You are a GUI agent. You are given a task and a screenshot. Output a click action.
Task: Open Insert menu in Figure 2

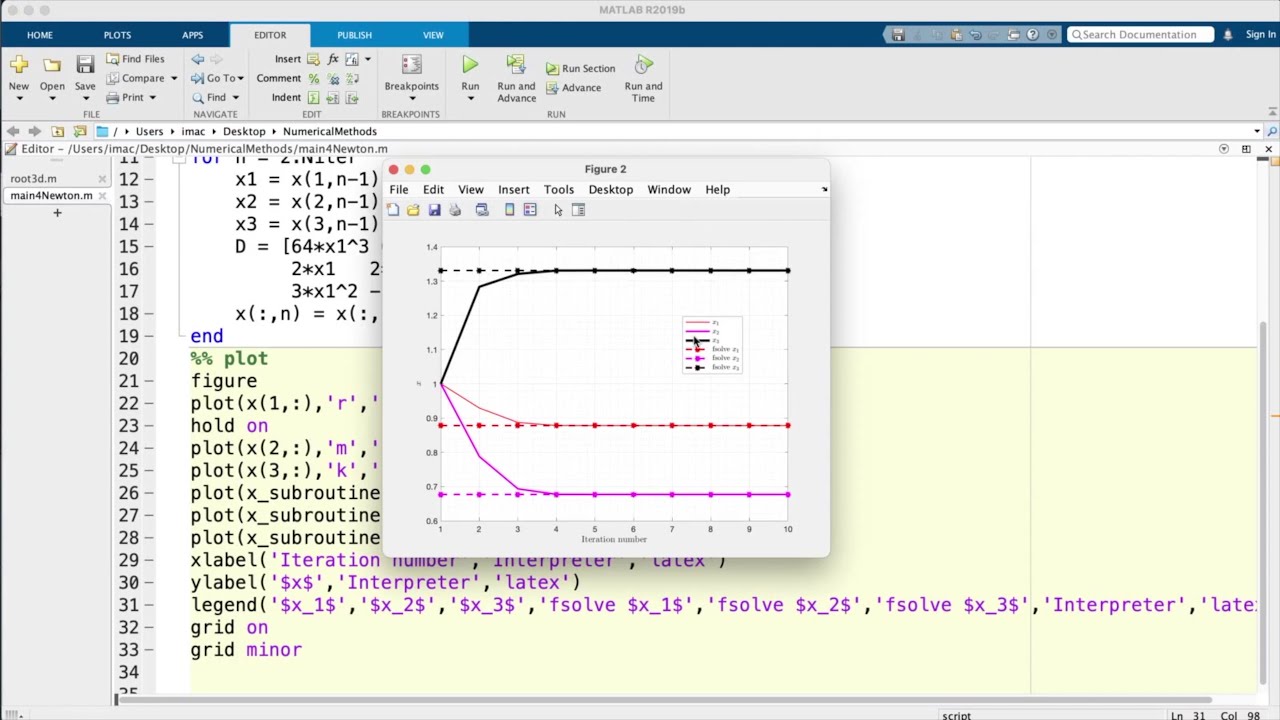pyautogui.click(x=514, y=189)
